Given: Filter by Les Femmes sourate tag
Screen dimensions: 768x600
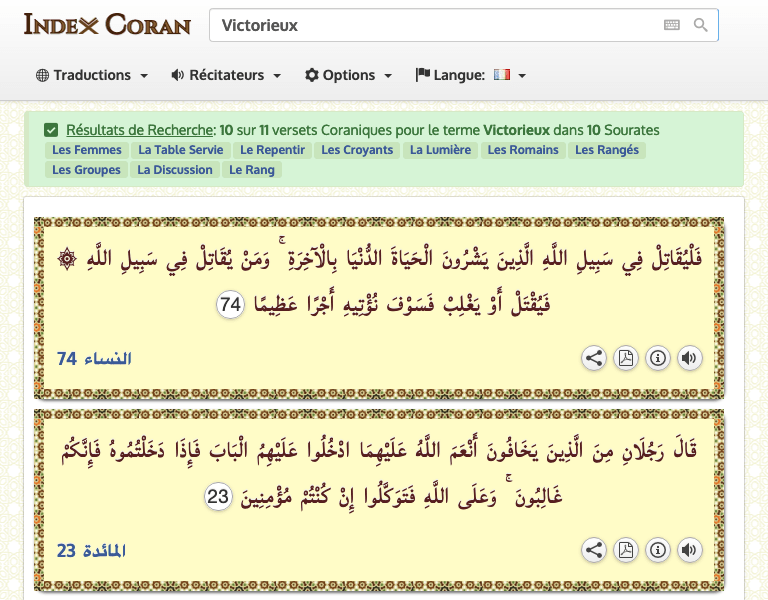Looking at the screenshot, I should click(x=87, y=150).
